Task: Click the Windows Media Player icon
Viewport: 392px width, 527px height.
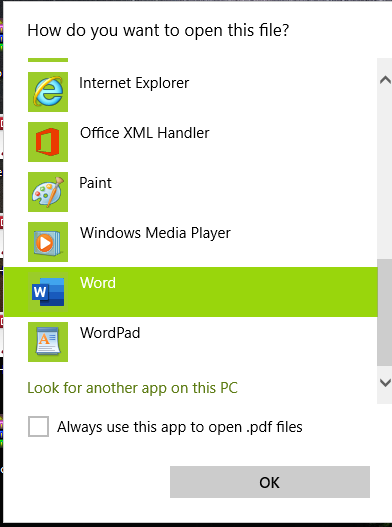Action: [x=48, y=242]
